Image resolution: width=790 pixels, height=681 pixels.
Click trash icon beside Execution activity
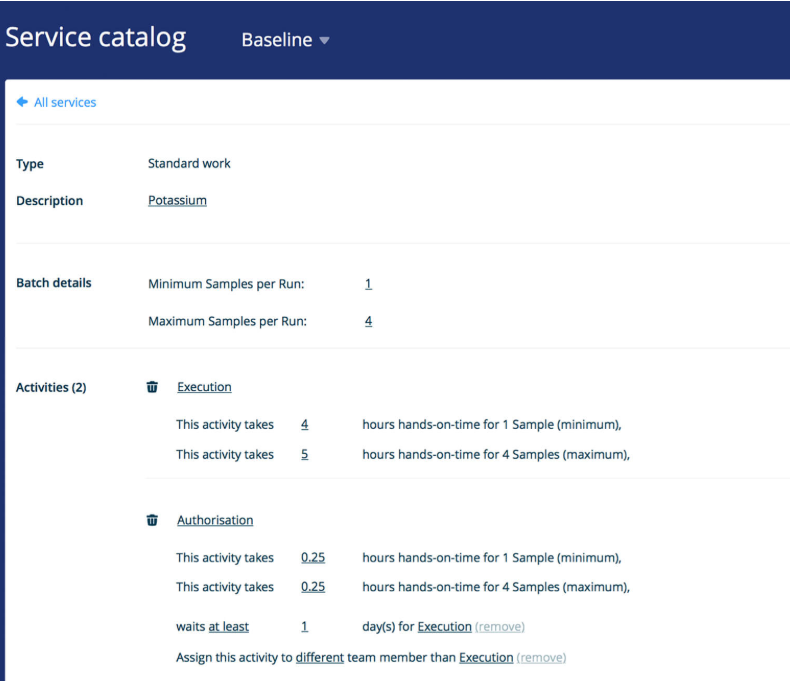pos(152,387)
